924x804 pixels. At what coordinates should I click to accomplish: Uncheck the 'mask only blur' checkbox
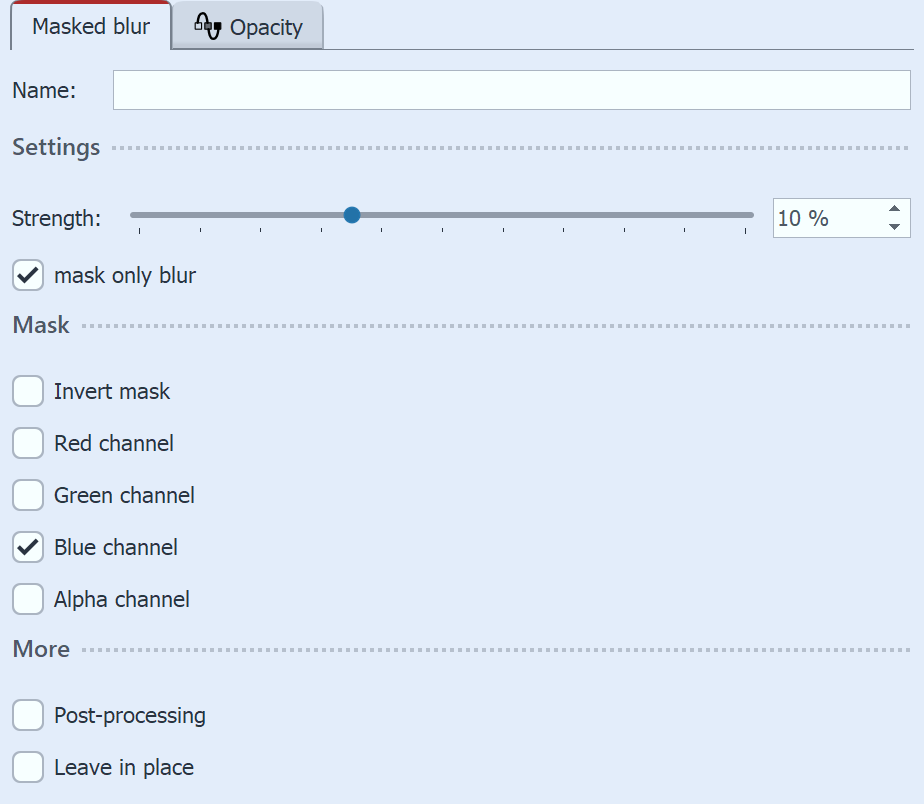pyautogui.click(x=27, y=275)
